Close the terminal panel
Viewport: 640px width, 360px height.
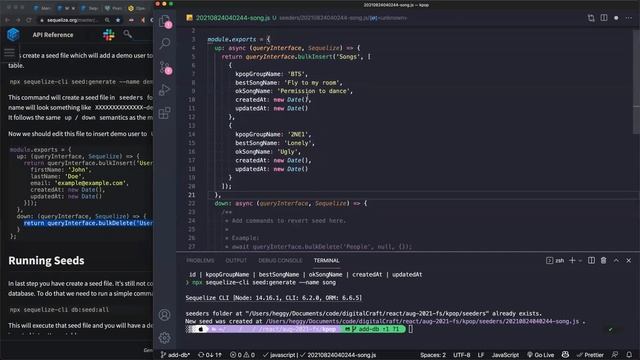click(629, 260)
